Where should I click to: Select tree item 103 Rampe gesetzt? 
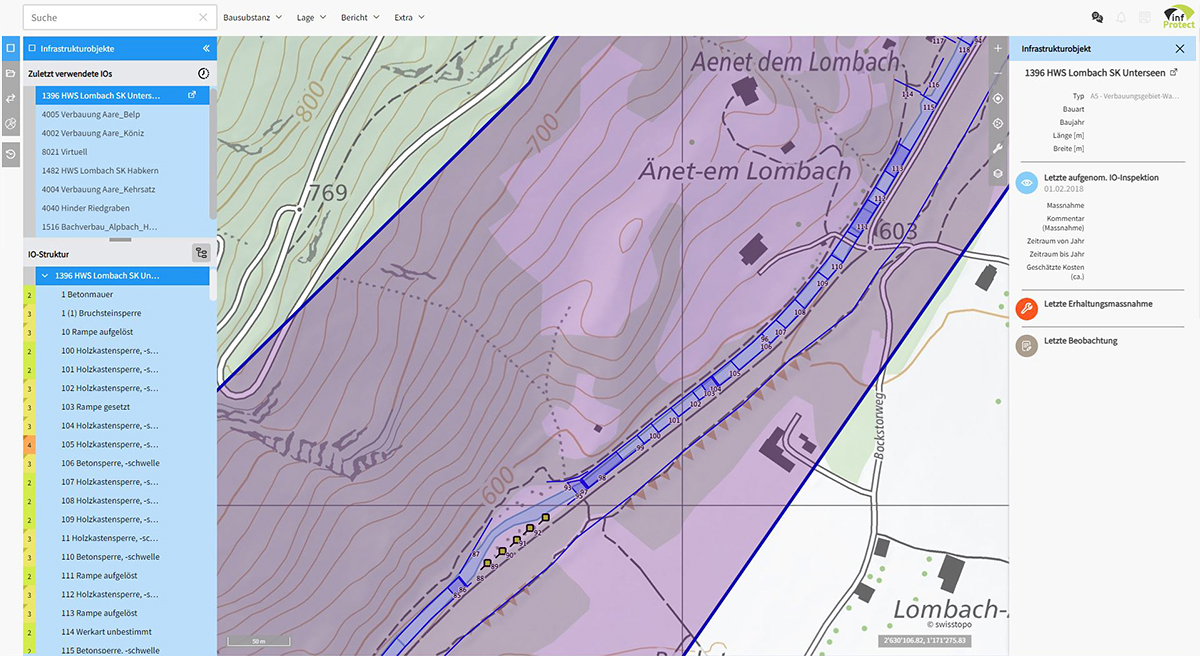[122, 407]
